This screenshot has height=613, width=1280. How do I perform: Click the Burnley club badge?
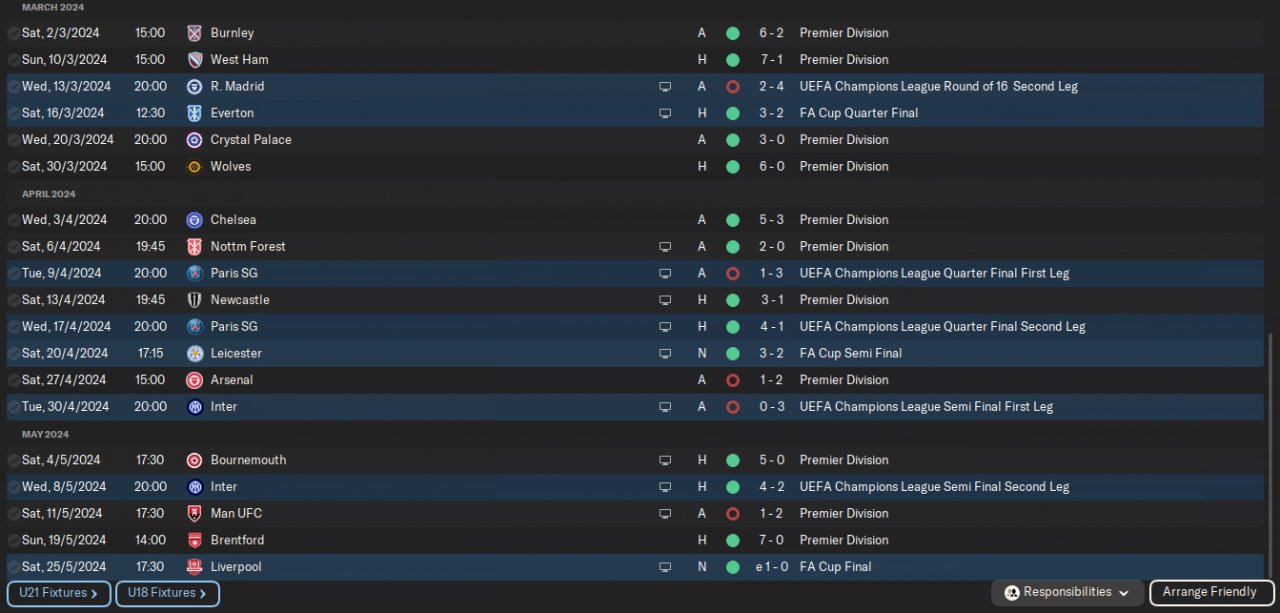[x=194, y=33]
